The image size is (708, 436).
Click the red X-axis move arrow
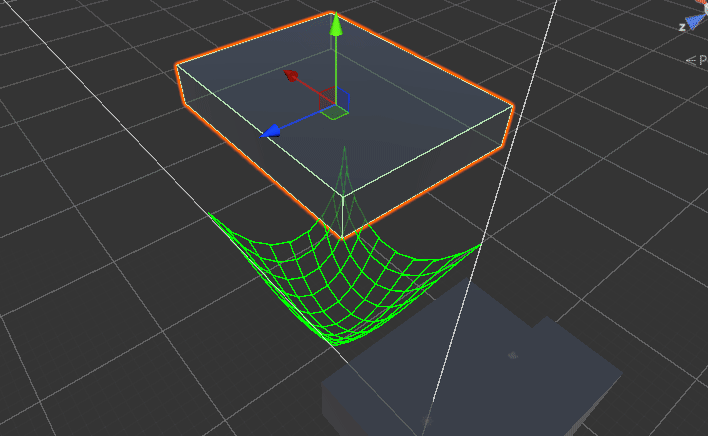pyautogui.click(x=291, y=75)
